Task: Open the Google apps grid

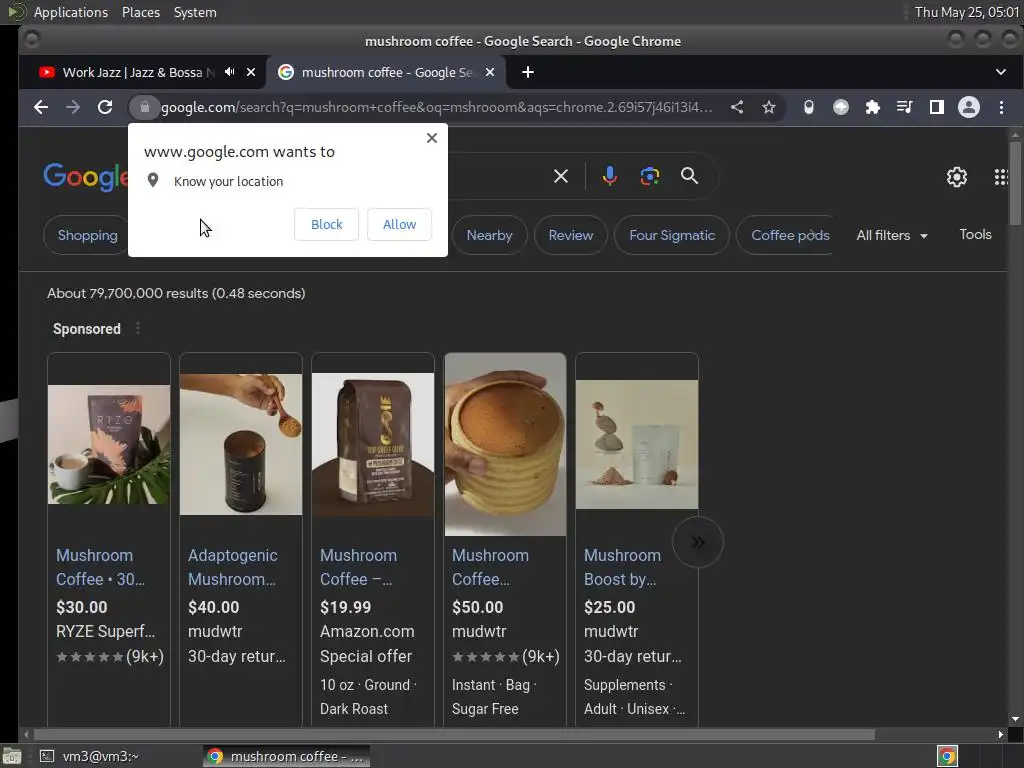Action: (1000, 177)
